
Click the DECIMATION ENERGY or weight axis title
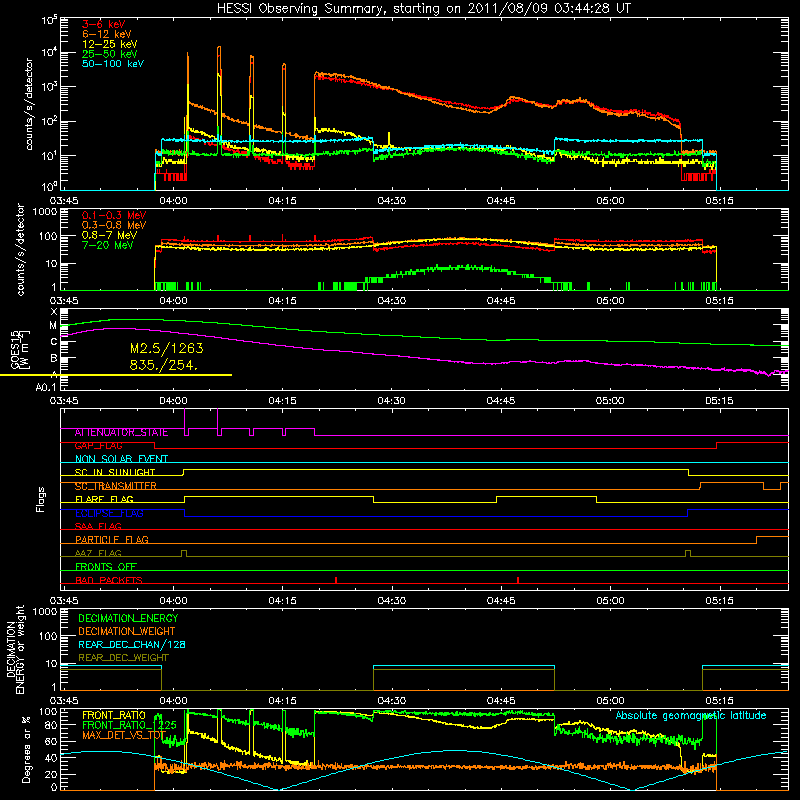(16, 650)
